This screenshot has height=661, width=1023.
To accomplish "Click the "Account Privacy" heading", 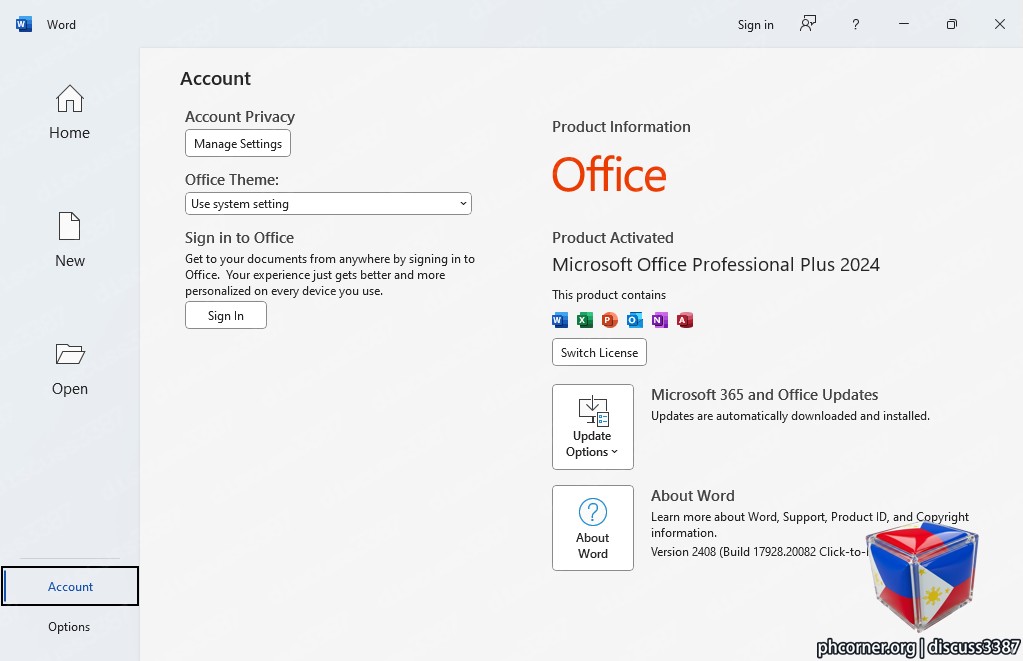I will coord(239,117).
